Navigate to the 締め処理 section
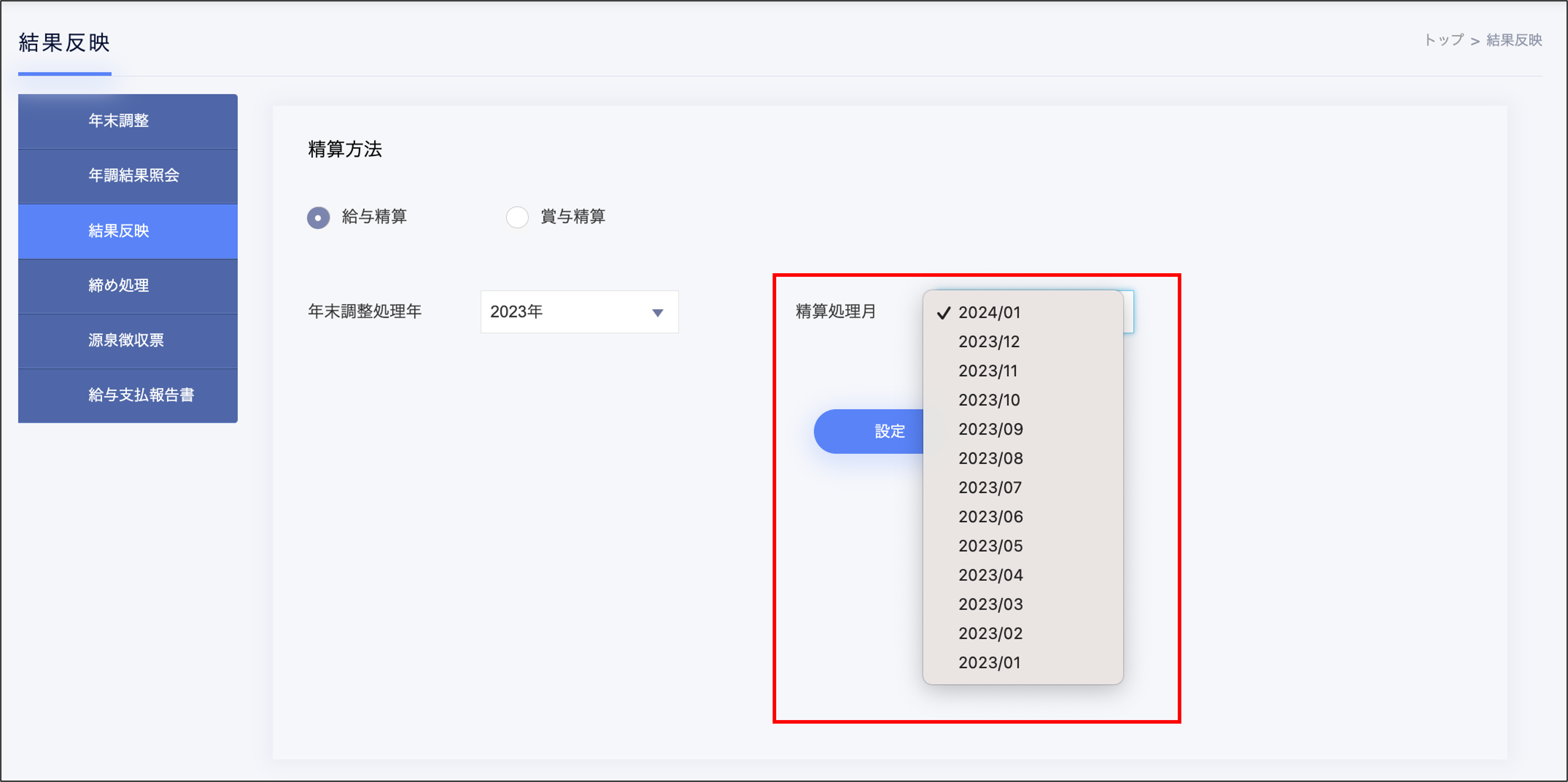Image resolution: width=1568 pixels, height=782 pixels. click(x=128, y=286)
